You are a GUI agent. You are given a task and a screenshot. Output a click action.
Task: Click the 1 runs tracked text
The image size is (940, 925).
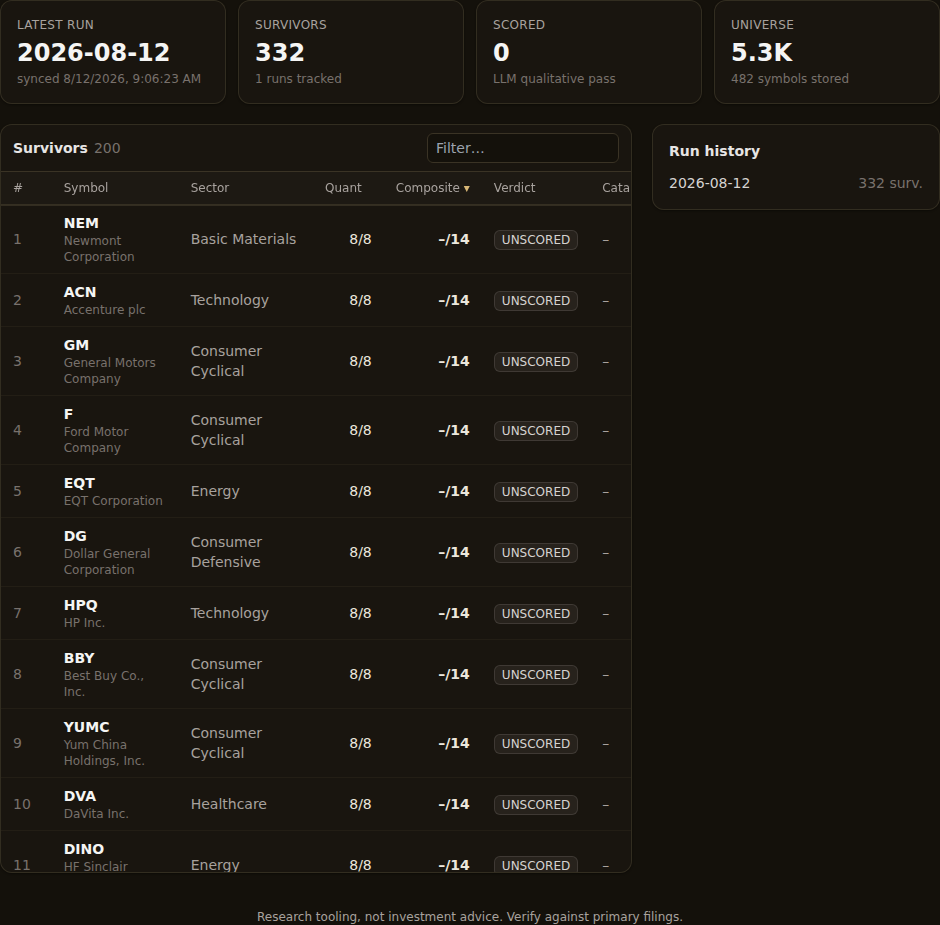click(298, 79)
